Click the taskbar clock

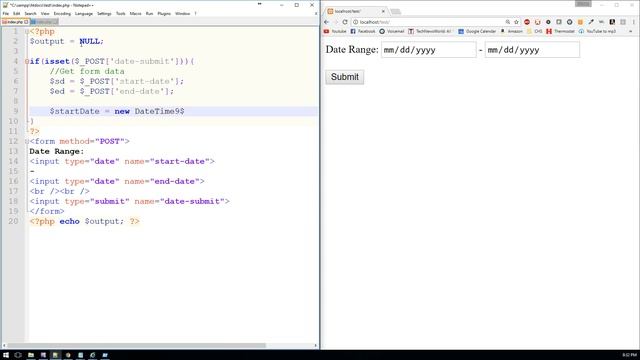630,355
